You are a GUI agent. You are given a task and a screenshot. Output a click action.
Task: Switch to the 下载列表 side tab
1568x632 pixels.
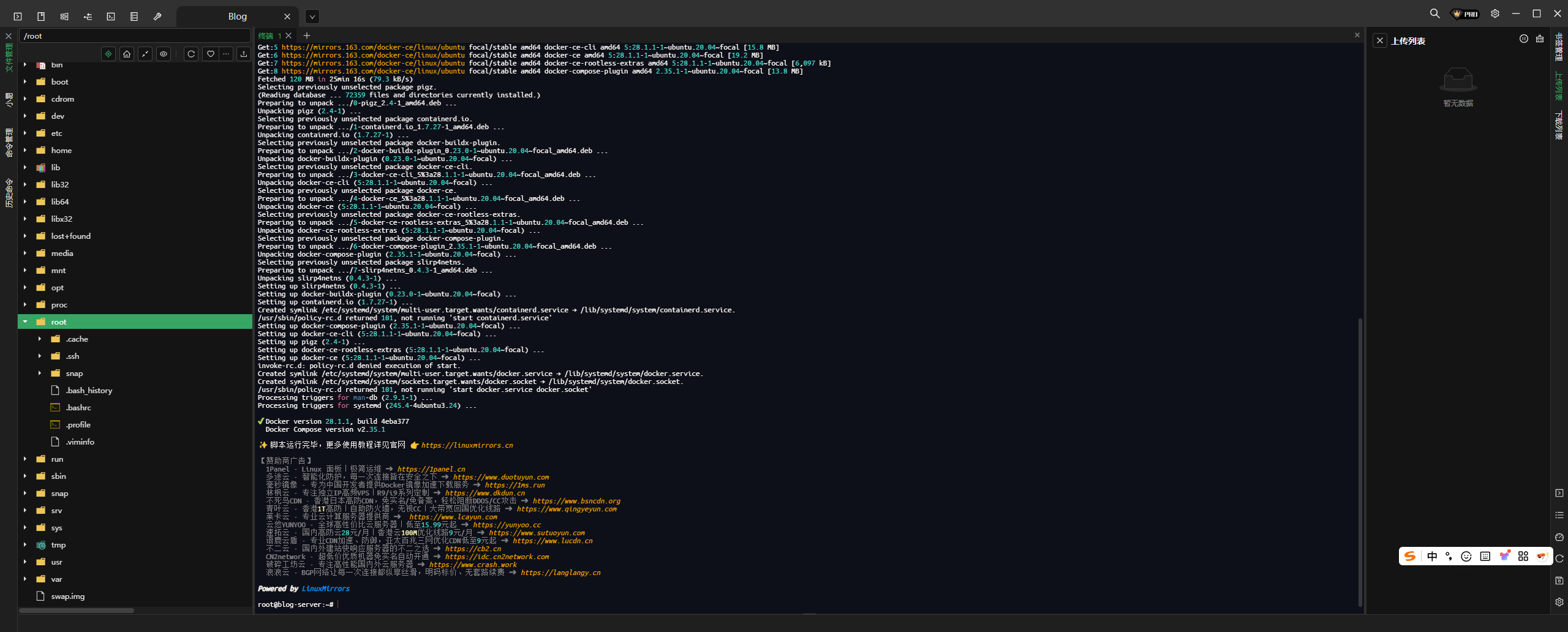1559,126
